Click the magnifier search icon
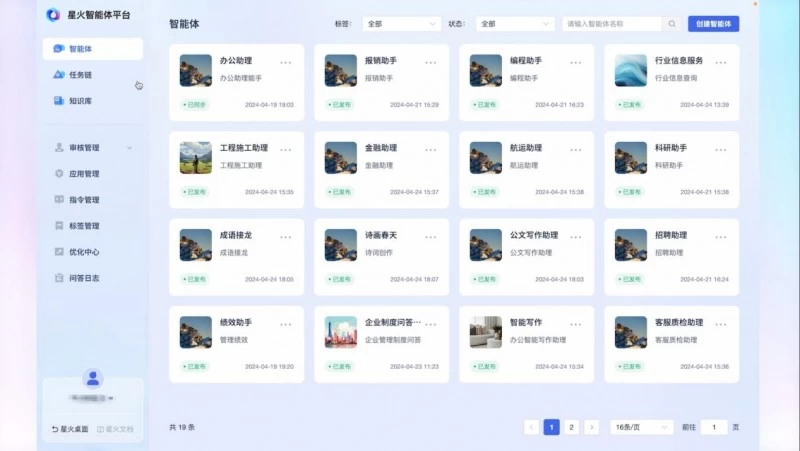Viewport: 800px width, 451px height. pyautogui.click(x=672, y=23)
